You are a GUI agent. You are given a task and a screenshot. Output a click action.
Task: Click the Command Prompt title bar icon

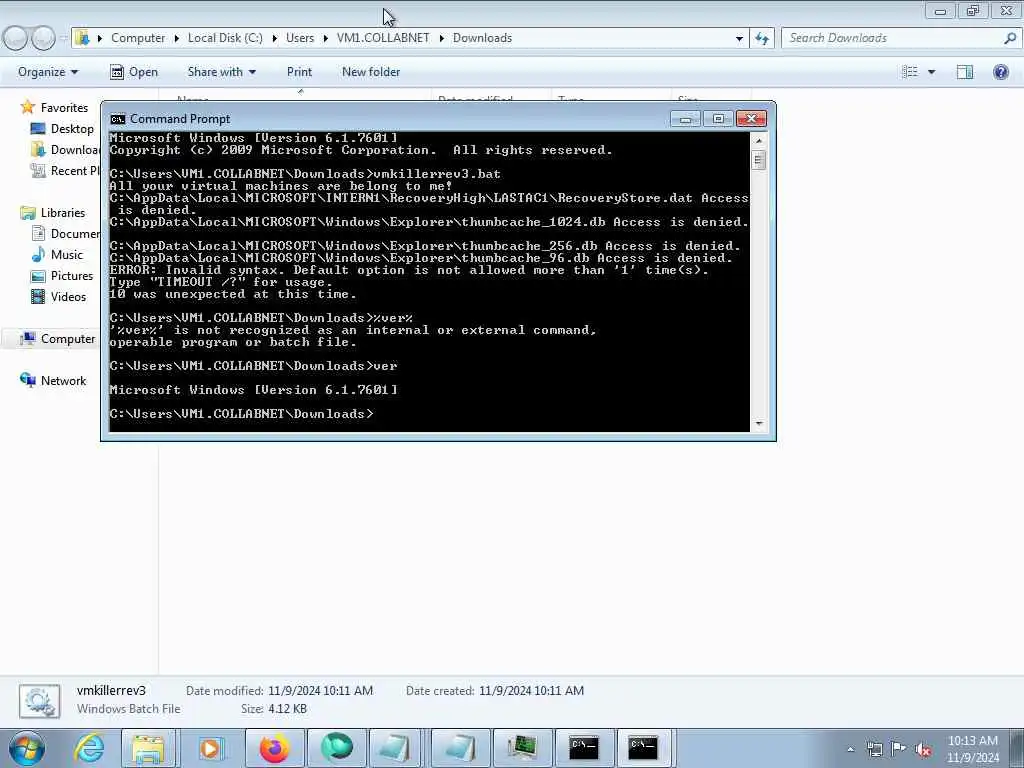click(x=118, y=119)
